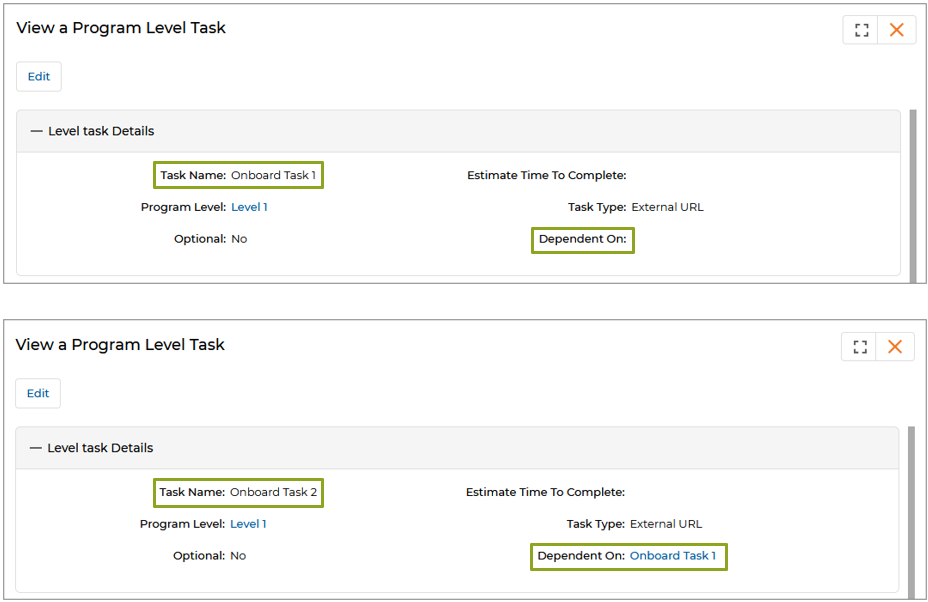Image resolution: width=928 pixels, height=602 pixels.
Task: Click Edit in Onboard Task 2 dialog
Action: (38, 393)
